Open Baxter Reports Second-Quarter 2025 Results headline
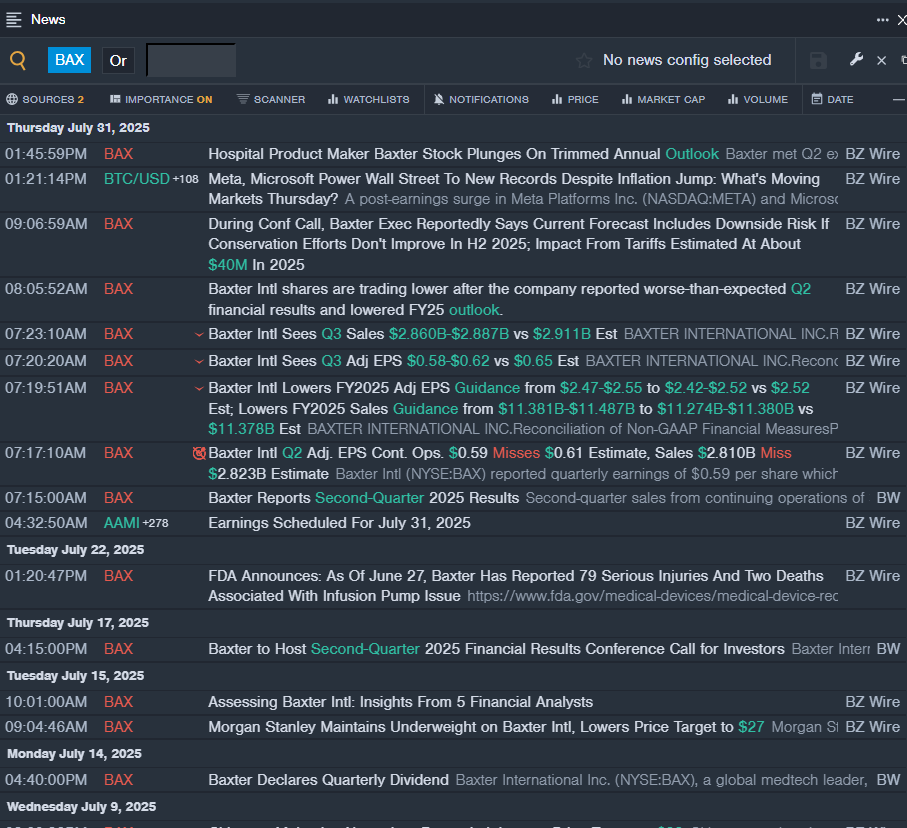This screenshot has height=828, width=907. [364, 498]
